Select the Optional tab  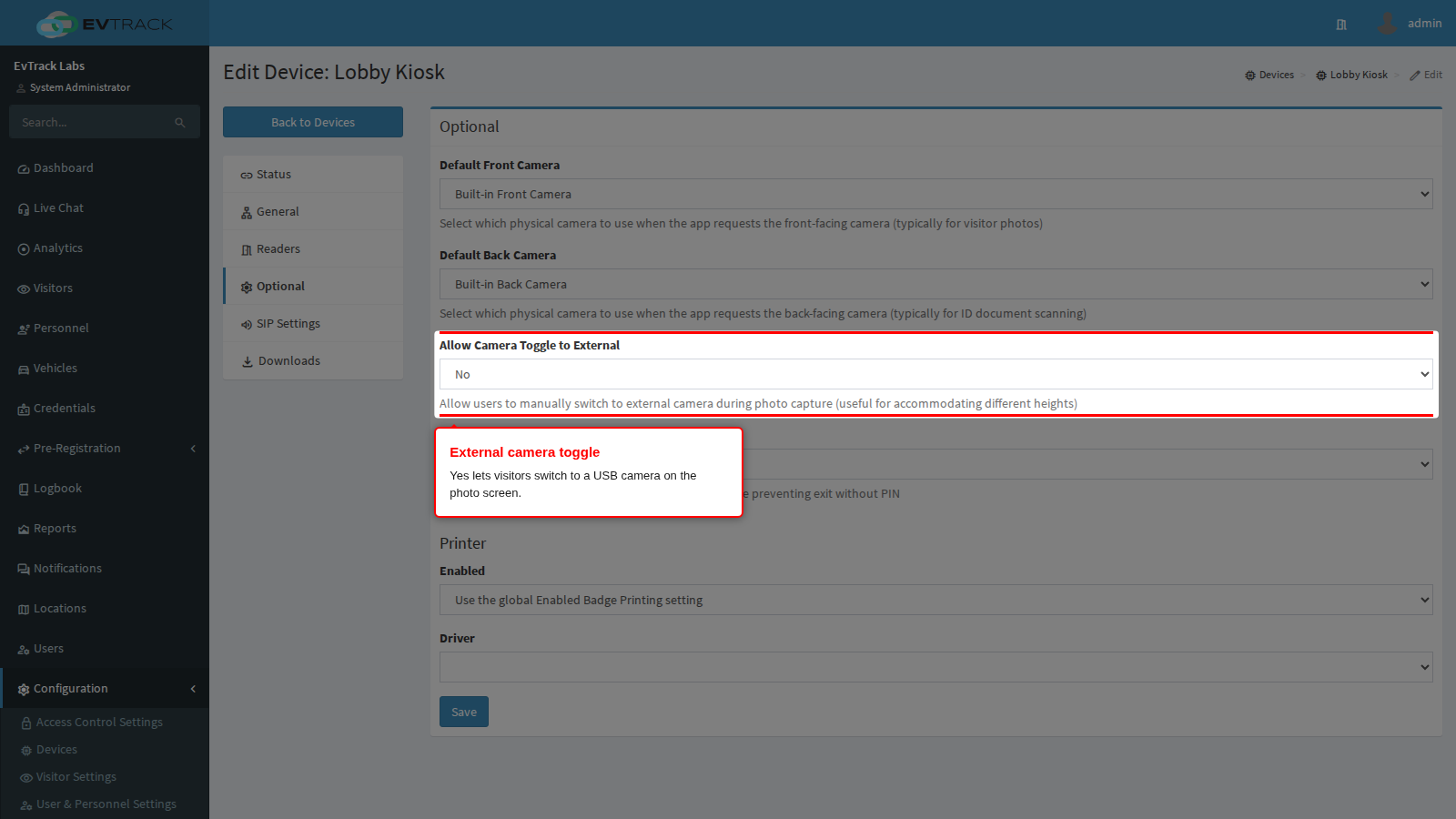coord(313,287)
